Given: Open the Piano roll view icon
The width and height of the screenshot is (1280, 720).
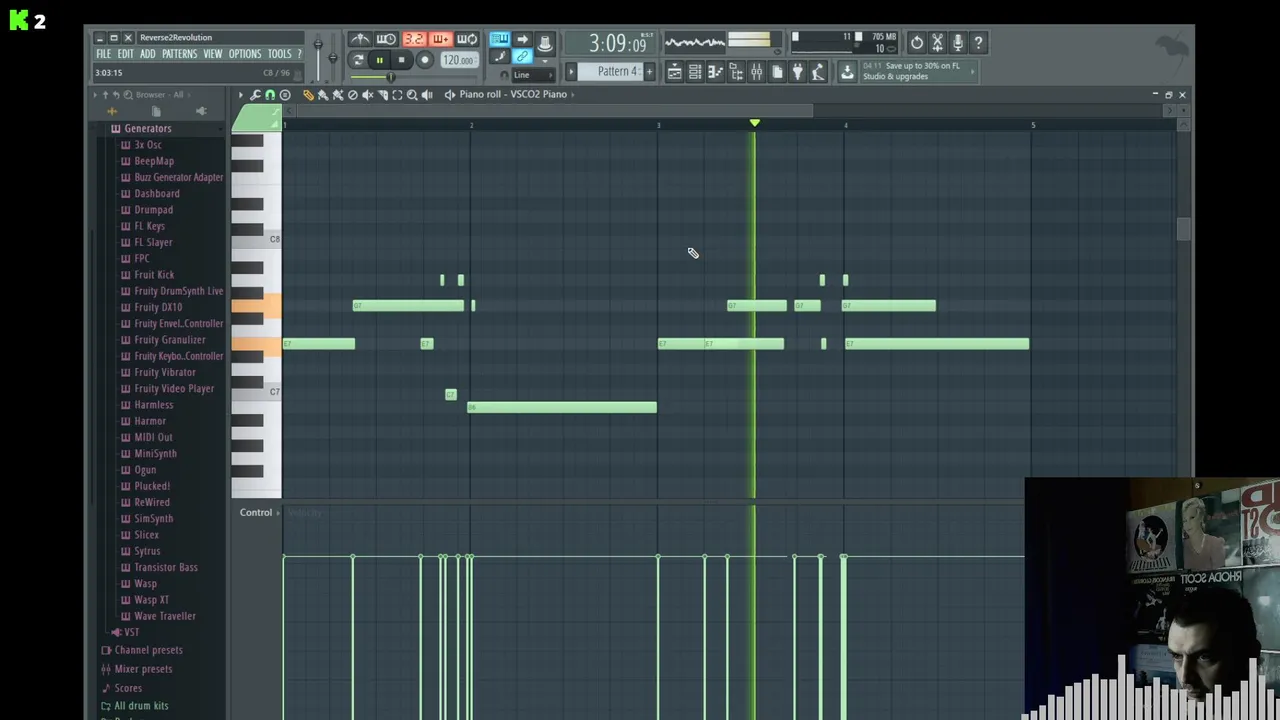Looking at the screenshot, I should click(715, 72).
